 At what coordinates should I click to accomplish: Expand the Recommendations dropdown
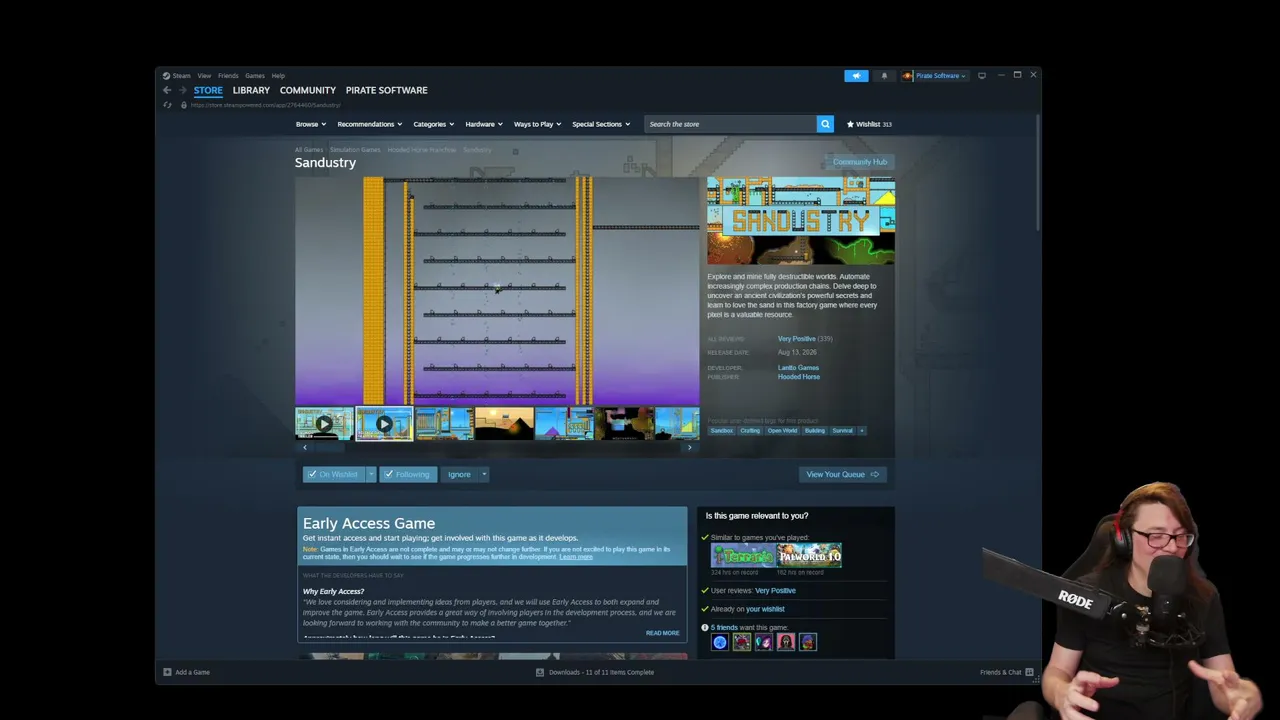[370, 124]
